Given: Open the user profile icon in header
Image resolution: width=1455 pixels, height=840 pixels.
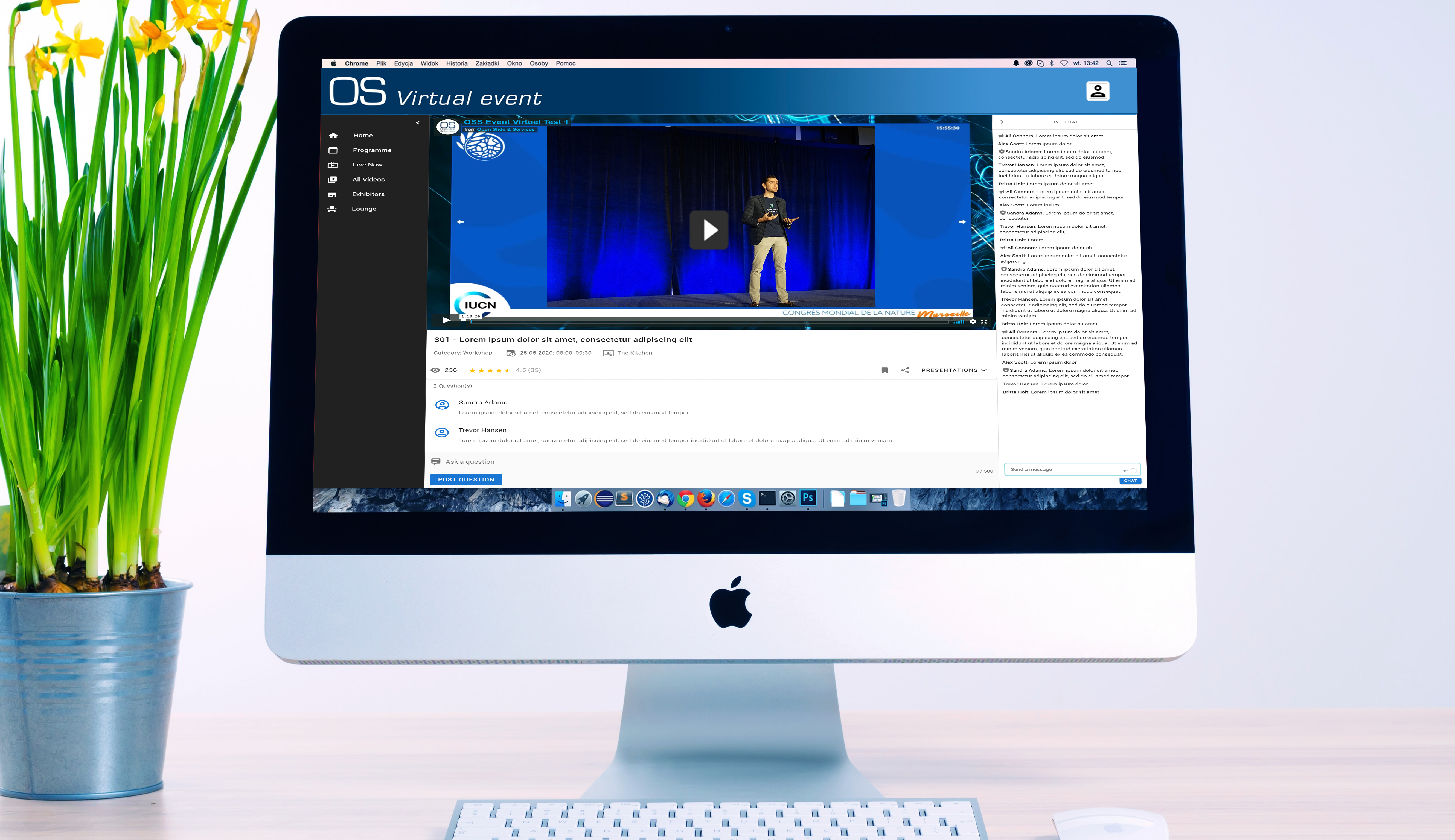Looking at the screenshot, I should pos(1098,91).
